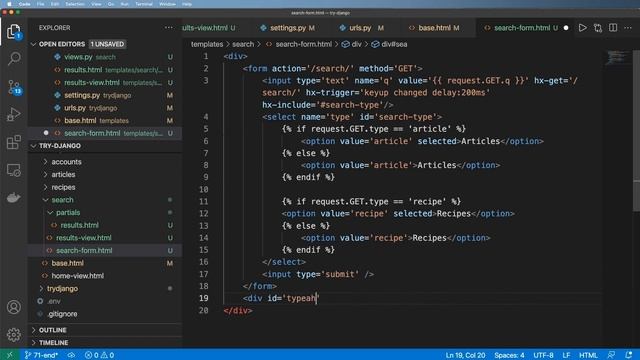
Task: Switch to the base.html tab
Action: (434, 28)
